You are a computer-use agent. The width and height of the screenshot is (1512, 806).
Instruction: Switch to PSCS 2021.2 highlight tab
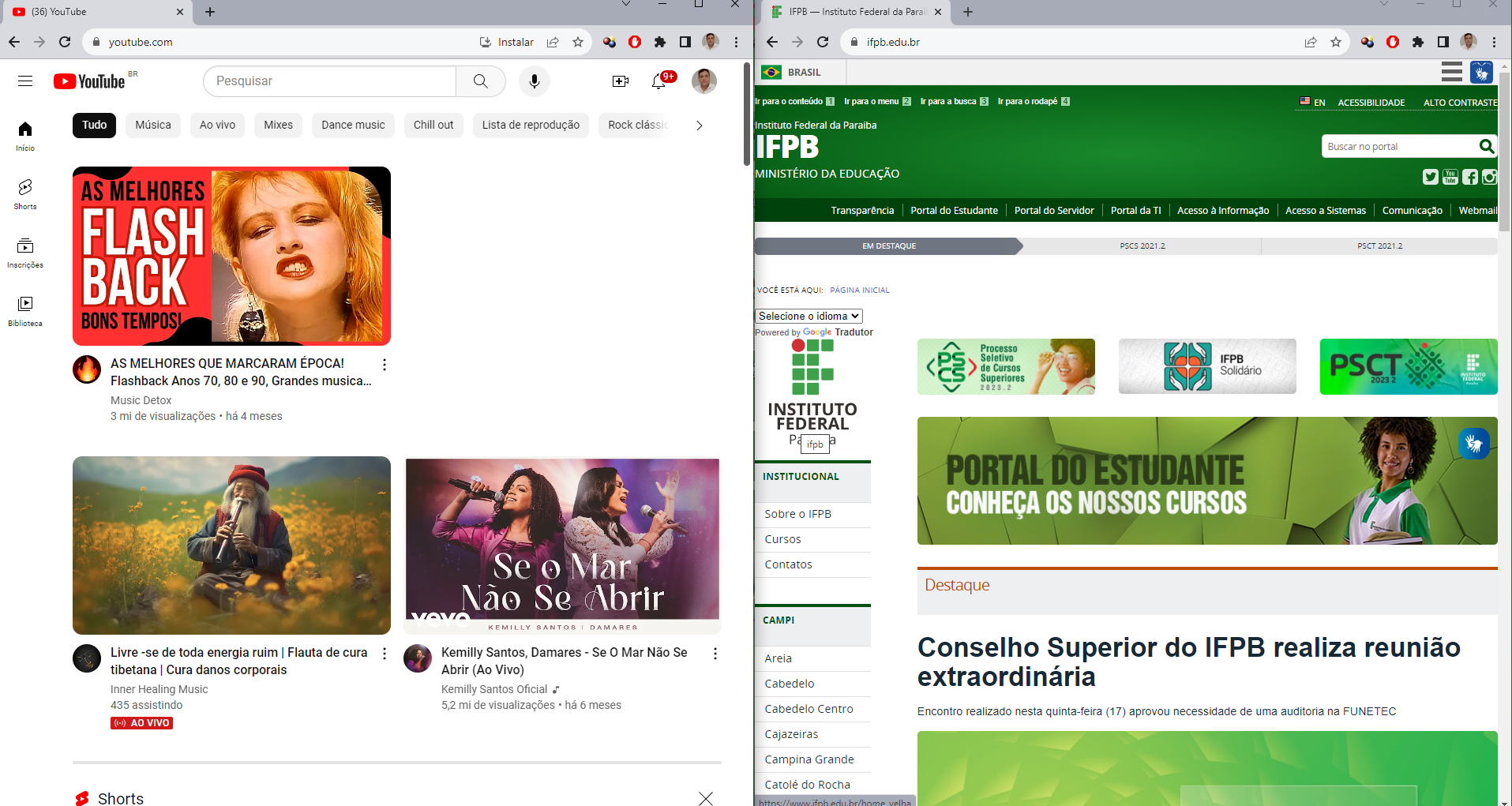click(1142, 246)
